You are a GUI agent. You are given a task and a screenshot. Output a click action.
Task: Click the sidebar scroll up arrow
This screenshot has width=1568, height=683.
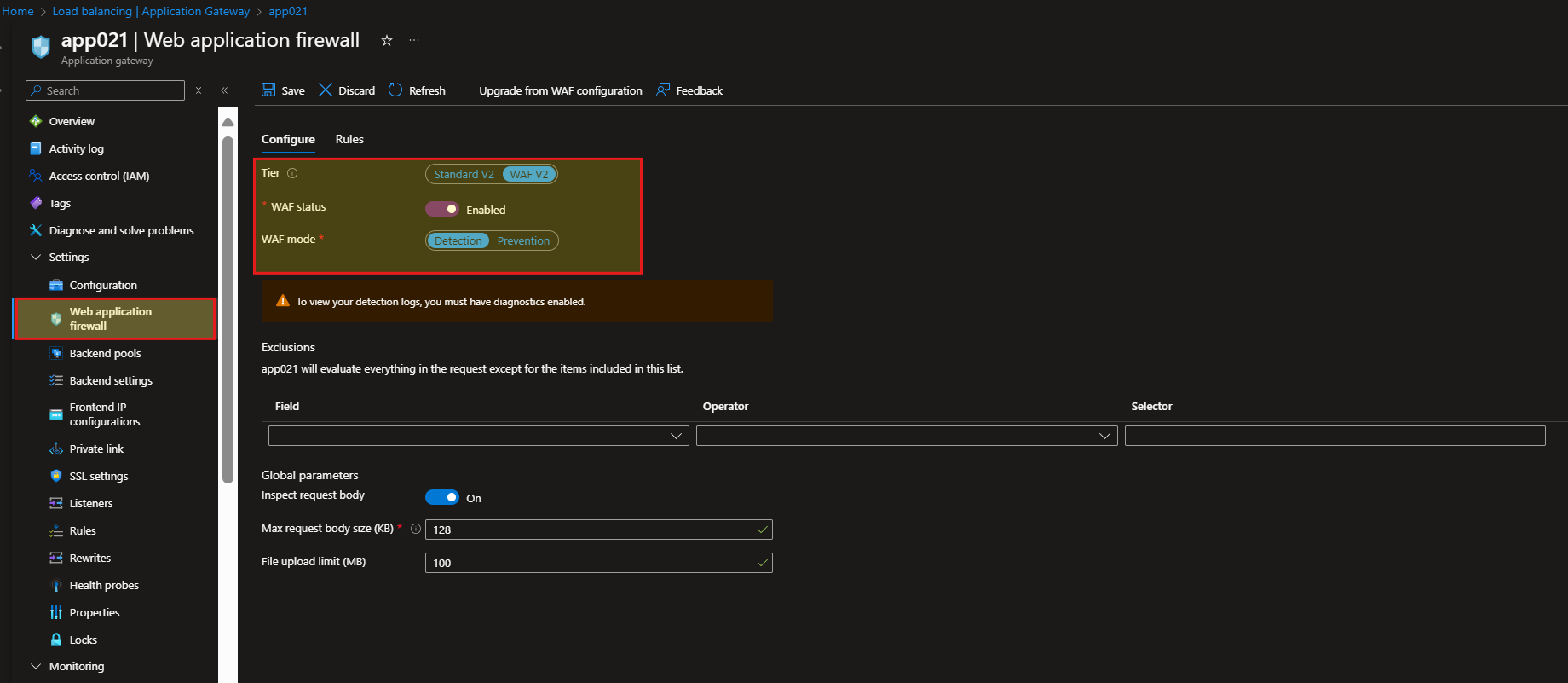228,122
